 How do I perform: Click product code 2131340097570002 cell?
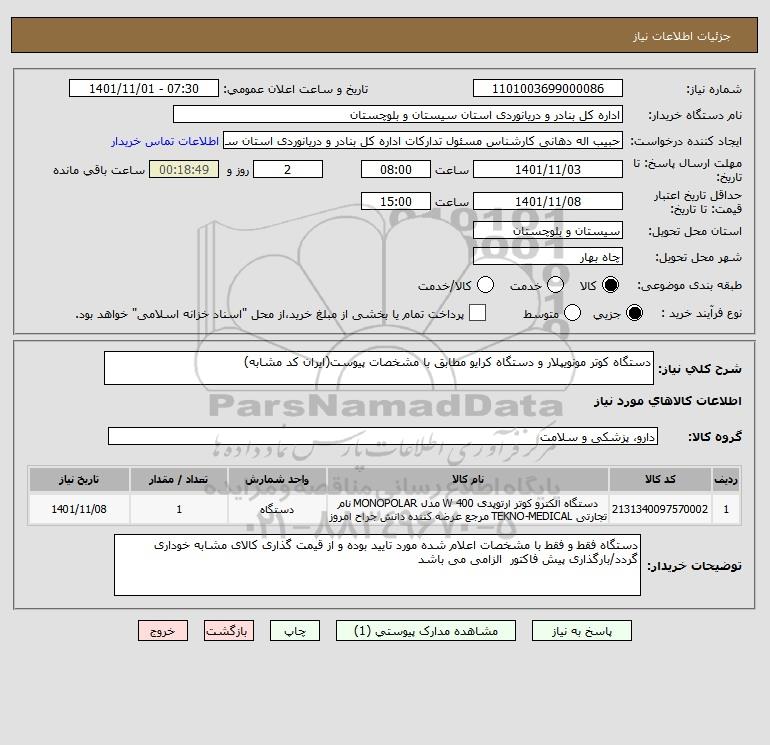[x=660, y=509]
